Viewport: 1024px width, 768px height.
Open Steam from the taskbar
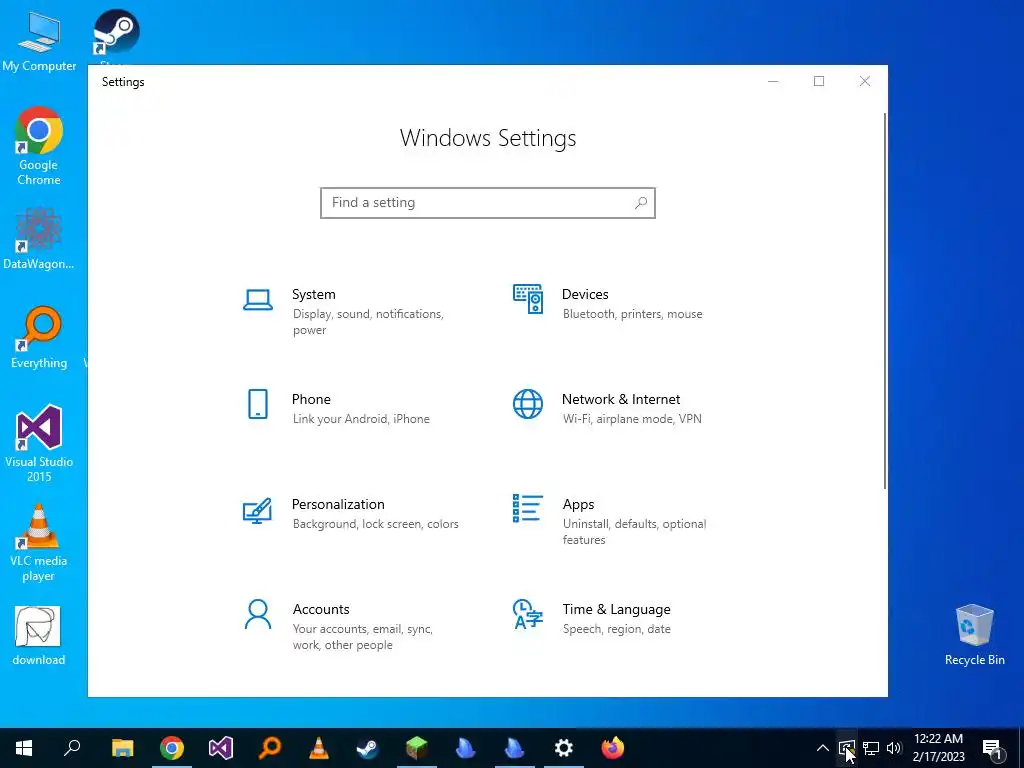tap(368, 748)
